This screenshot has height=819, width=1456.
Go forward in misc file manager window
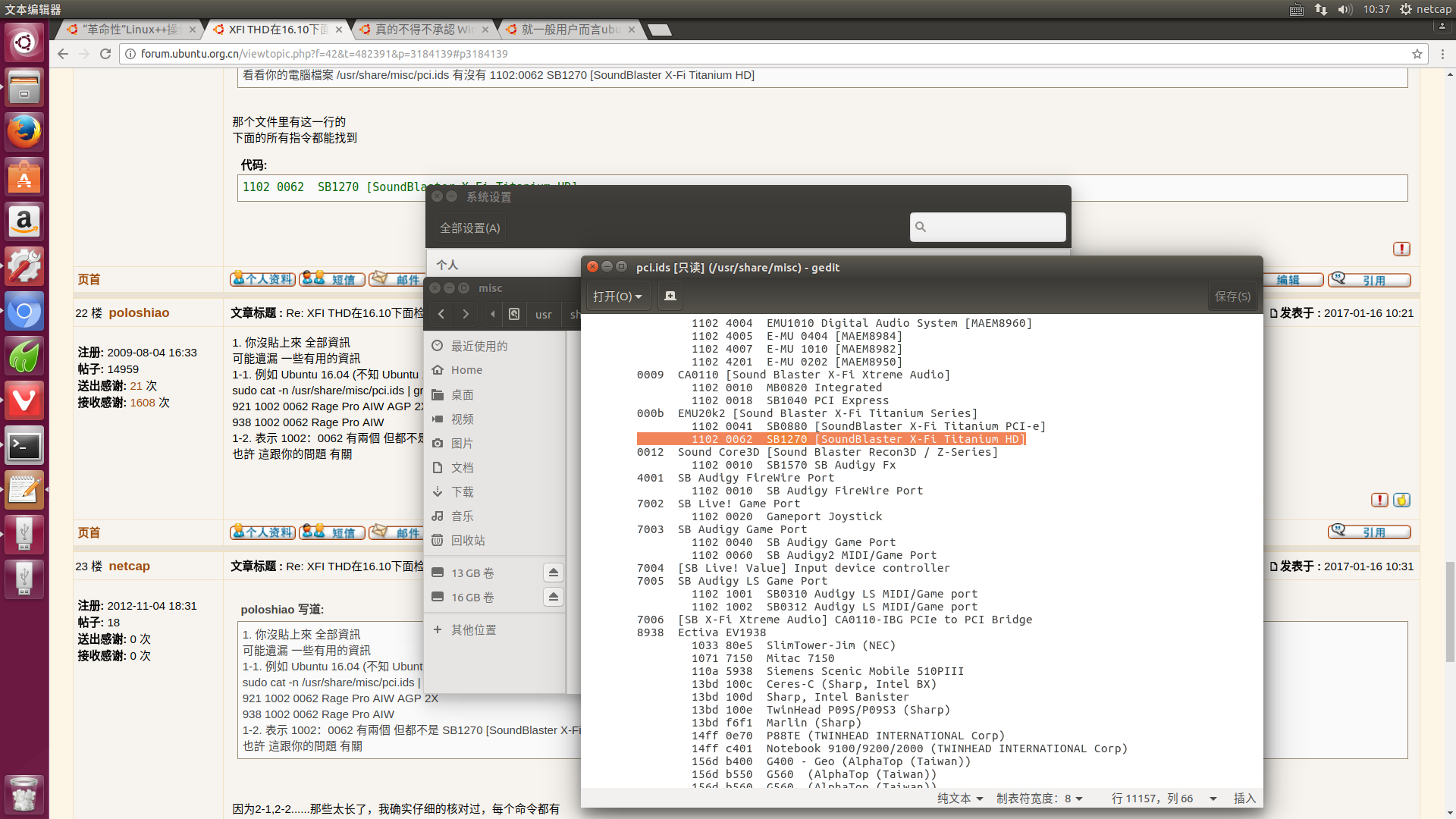(466, 314)
